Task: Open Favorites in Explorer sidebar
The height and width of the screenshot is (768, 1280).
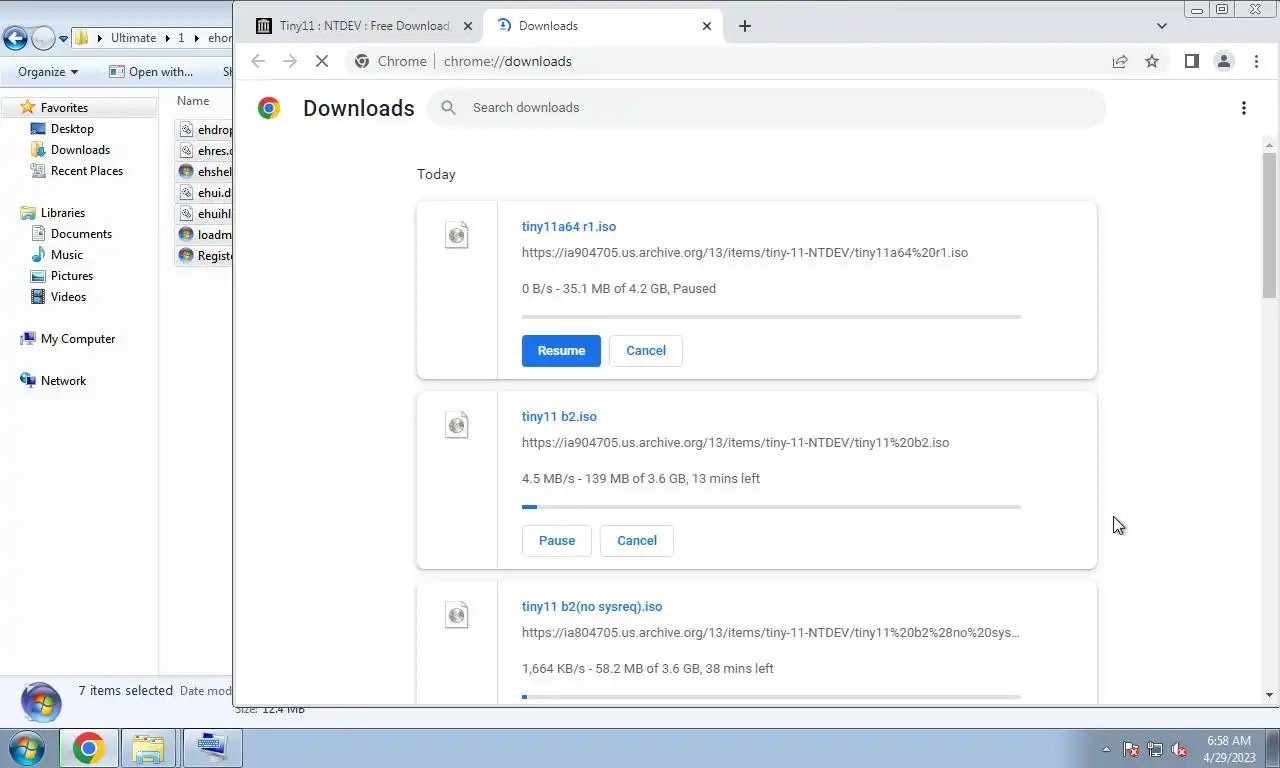Action: [x=64, y=108]
